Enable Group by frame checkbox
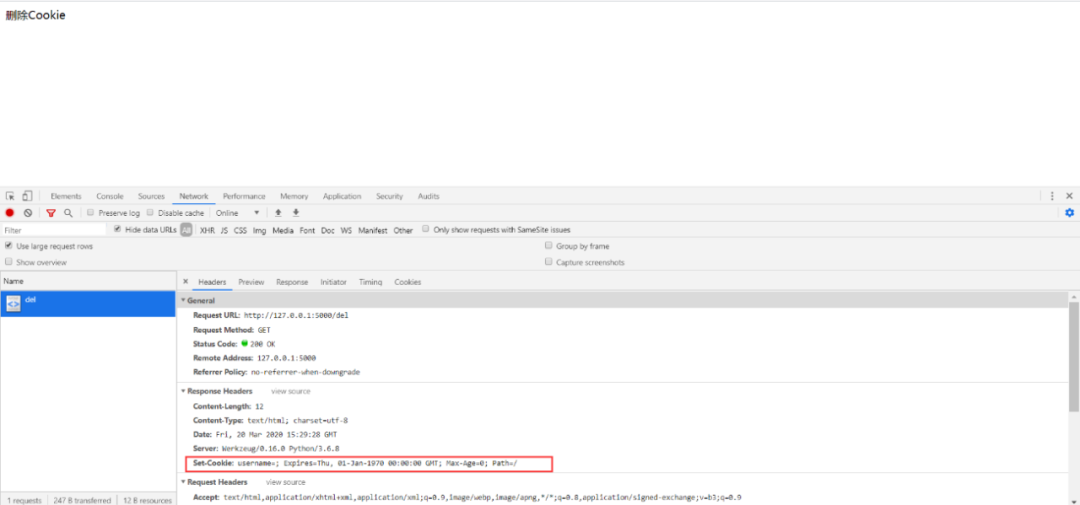 pos(549,246)
